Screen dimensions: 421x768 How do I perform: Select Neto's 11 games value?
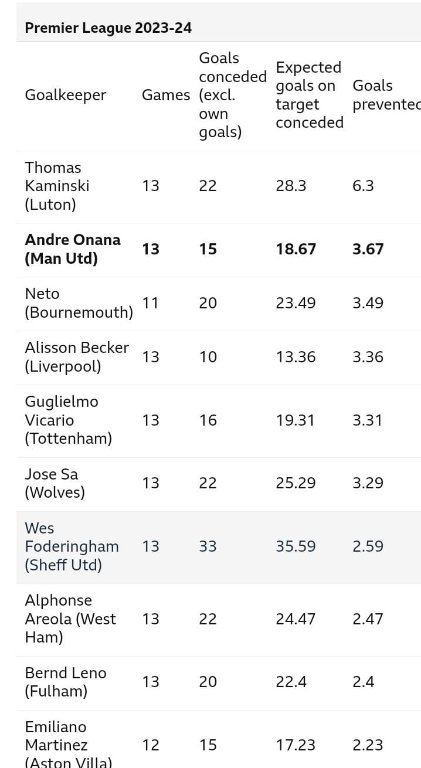click(150, 303)
